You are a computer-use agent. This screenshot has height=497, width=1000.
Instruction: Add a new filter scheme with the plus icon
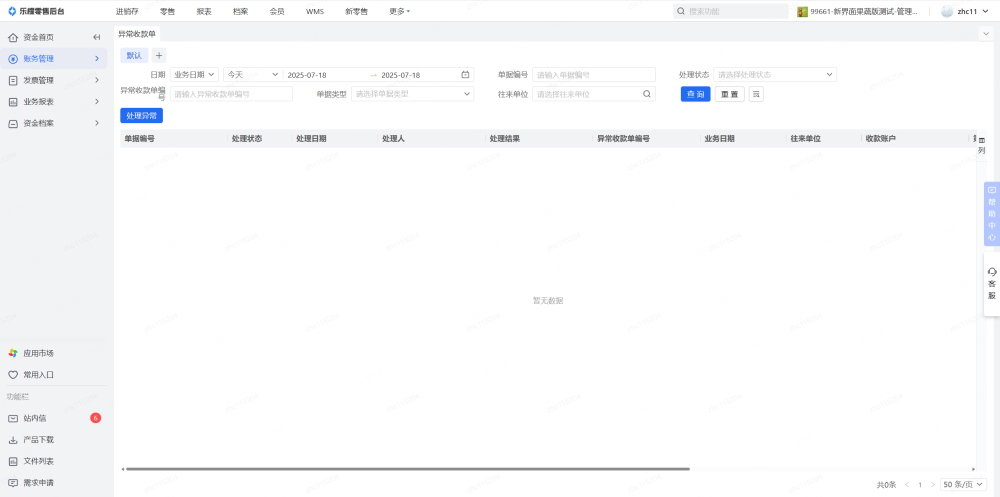coord(159,55)
